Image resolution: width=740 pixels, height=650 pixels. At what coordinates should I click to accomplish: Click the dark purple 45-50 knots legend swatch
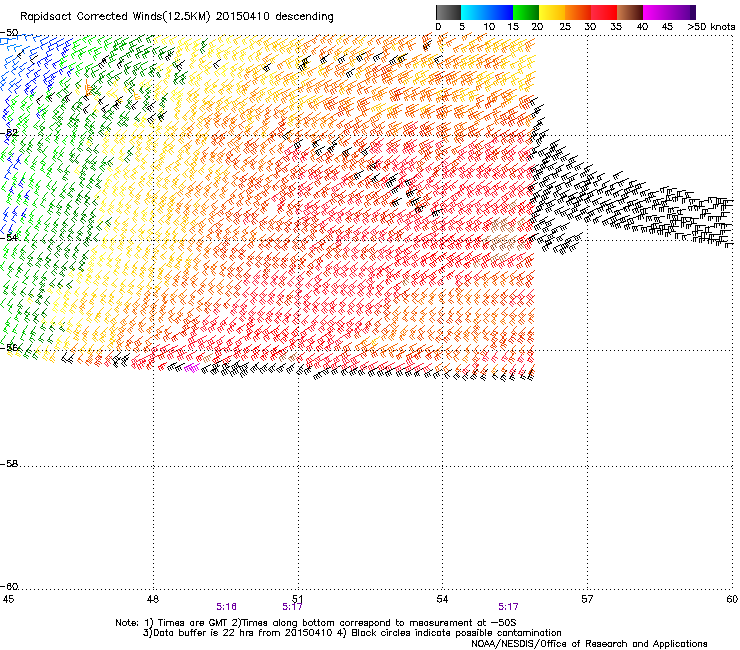point(682,12)
